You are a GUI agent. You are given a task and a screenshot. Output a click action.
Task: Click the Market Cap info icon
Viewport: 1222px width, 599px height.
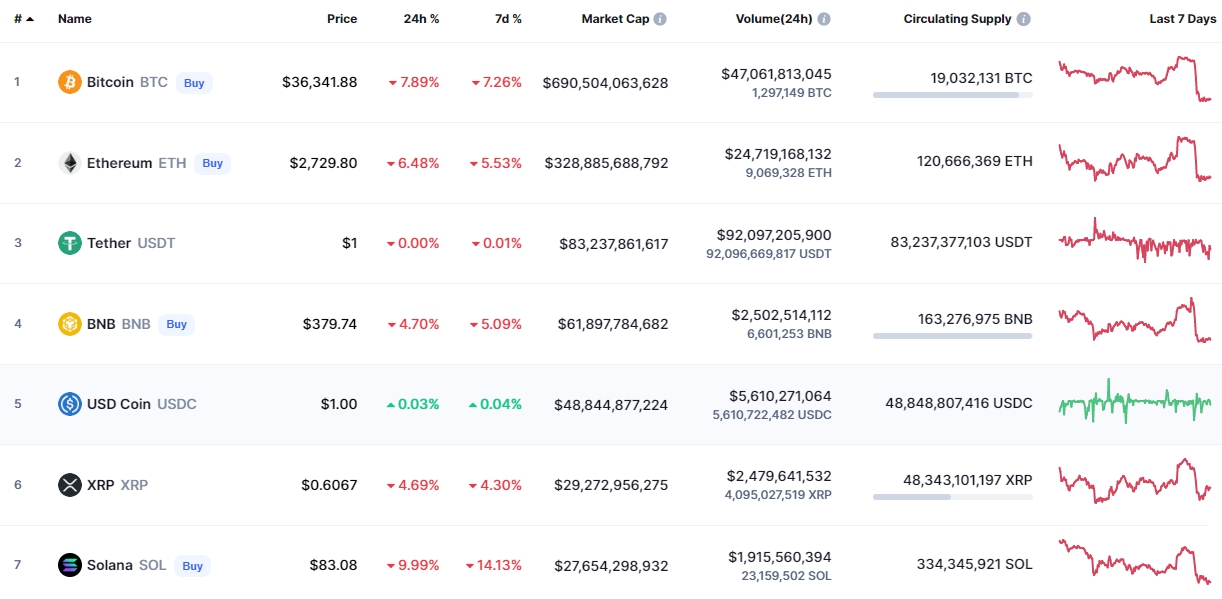tap(660, 19)
